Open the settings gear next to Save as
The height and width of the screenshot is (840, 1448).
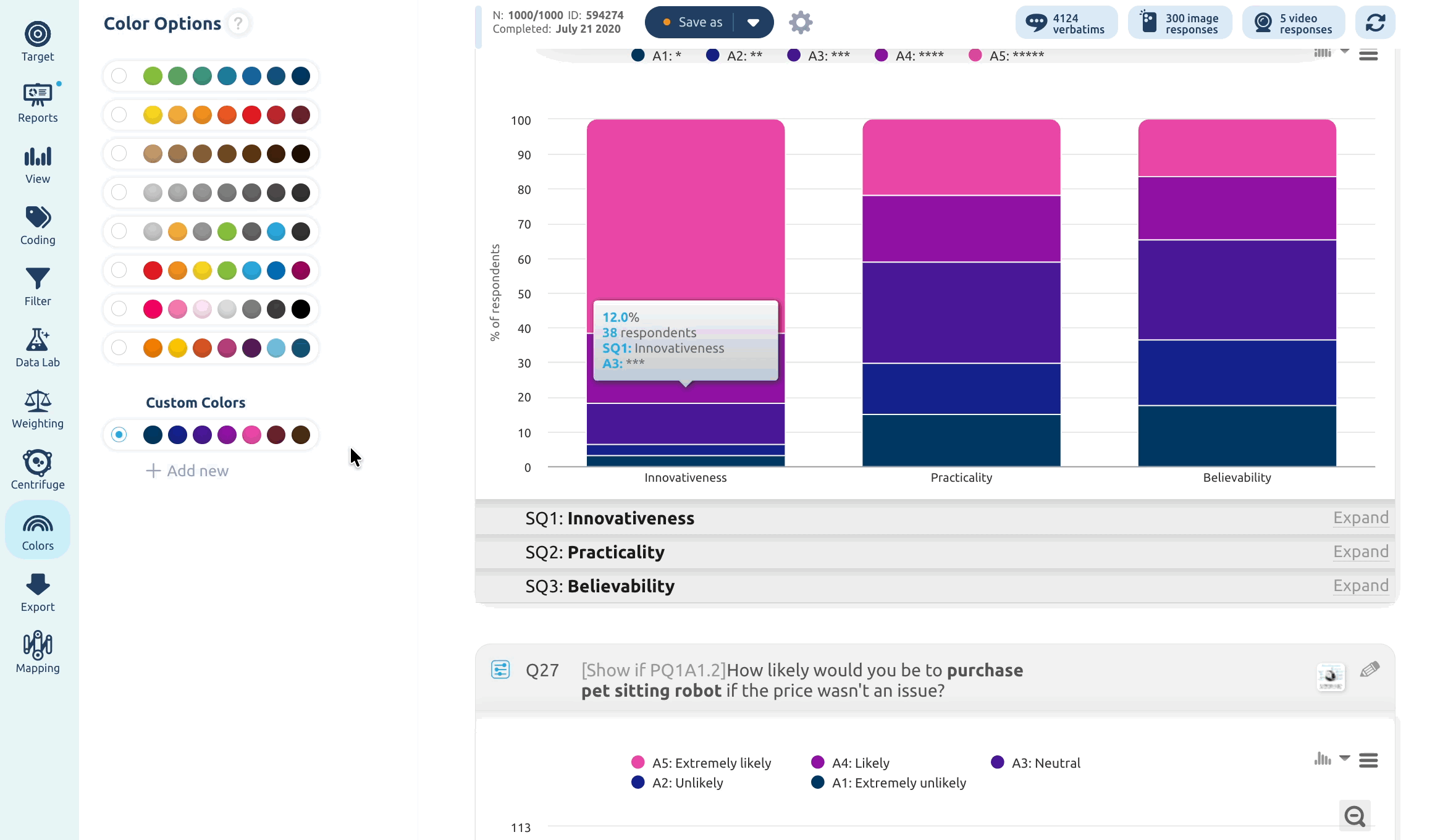coord(801,23)
